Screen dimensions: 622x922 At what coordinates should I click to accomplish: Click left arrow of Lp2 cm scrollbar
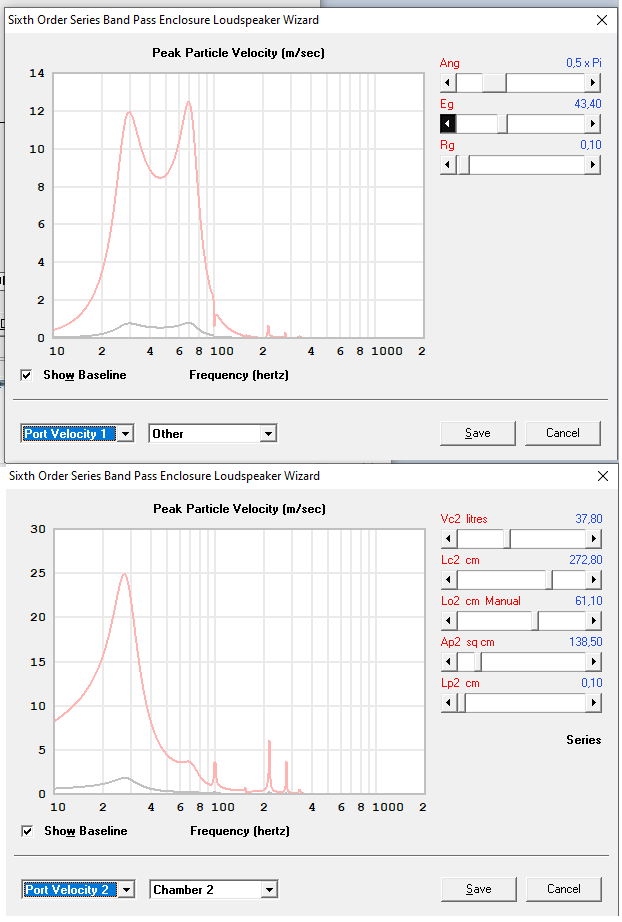click(449, 703)
